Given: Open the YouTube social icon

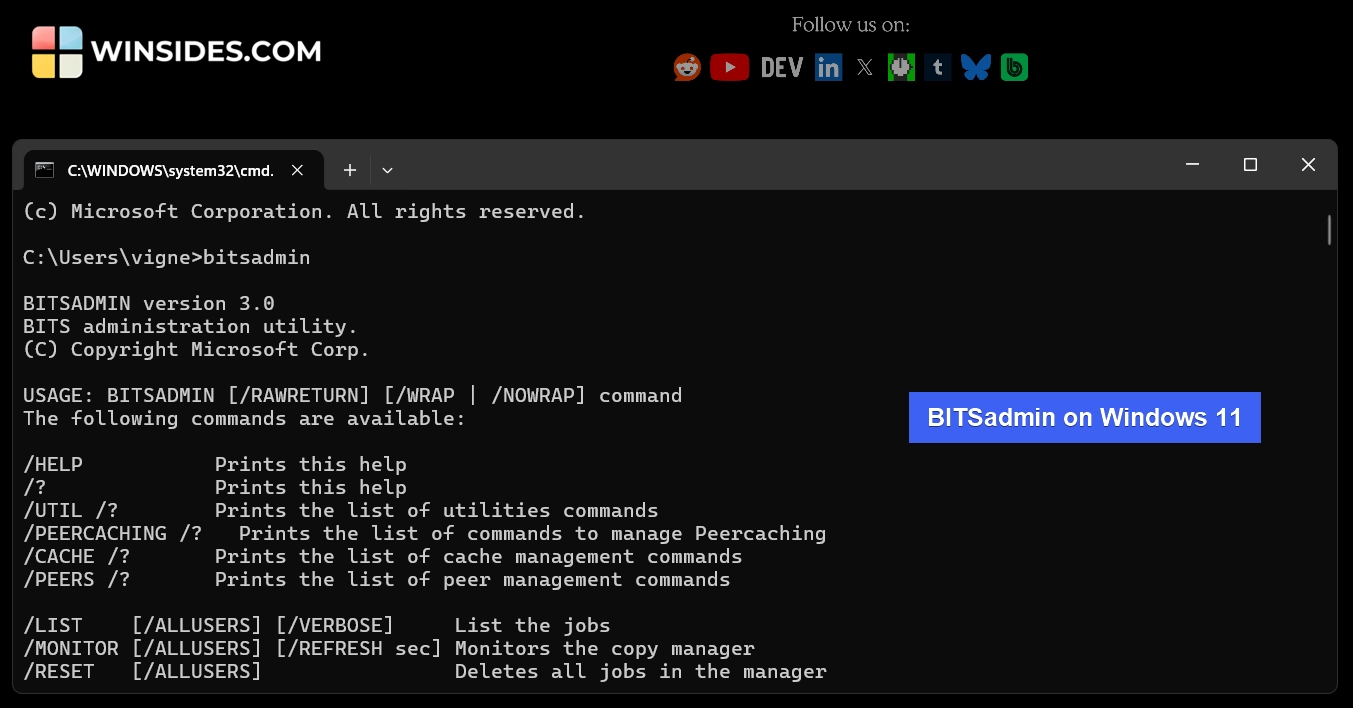Looking at the screenshot, I should pyautogui.click(x=730, y=67).
